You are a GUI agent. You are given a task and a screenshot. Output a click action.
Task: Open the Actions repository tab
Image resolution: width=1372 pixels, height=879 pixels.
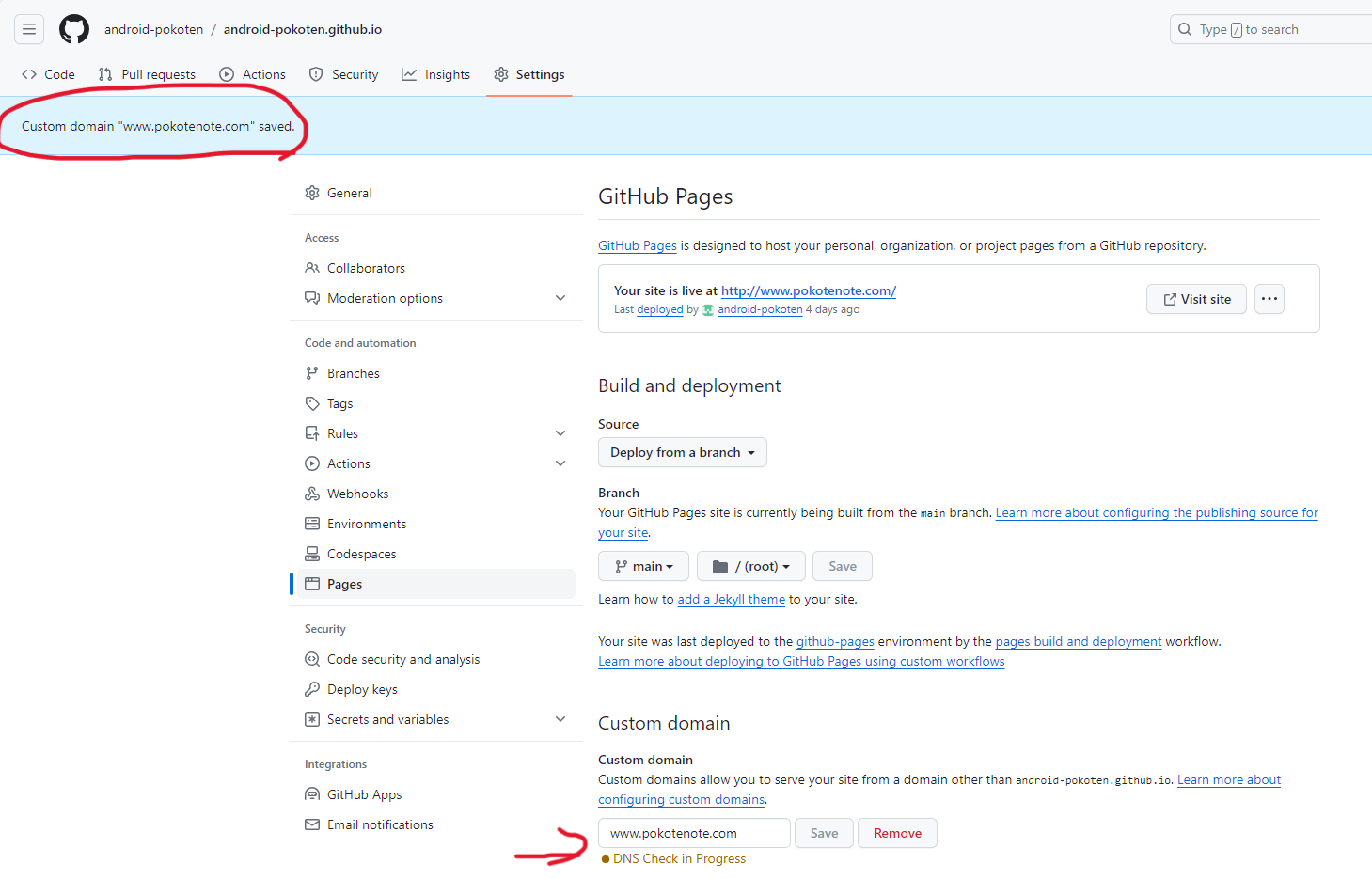pyautogui.click(x=252, y=74)
